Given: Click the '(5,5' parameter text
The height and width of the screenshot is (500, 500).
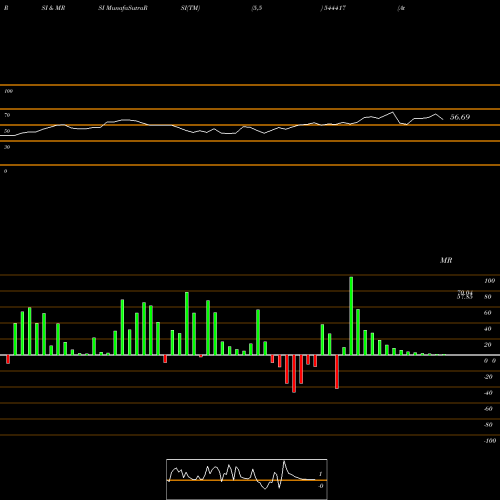Looking at the screenshot, I should (x=257, y=8).
